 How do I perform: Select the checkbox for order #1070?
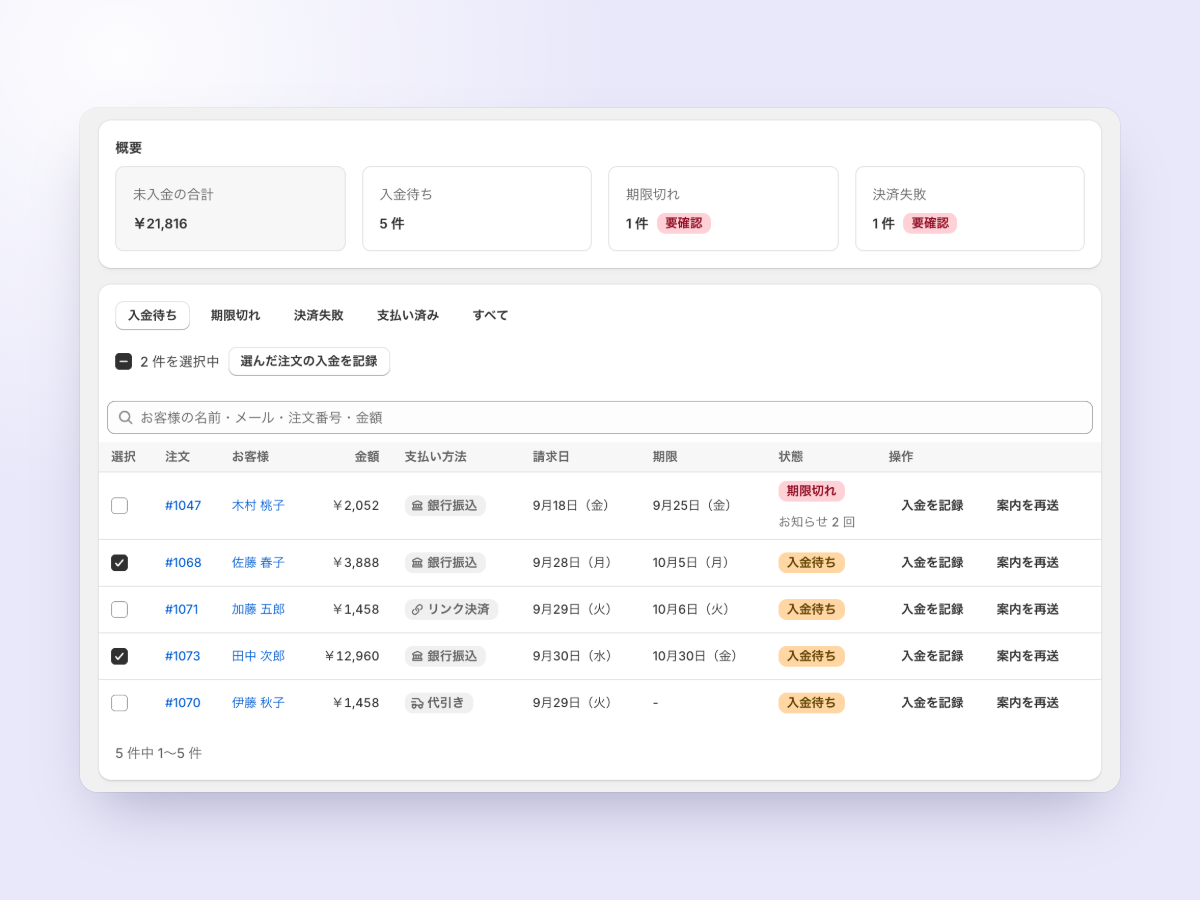point(120,703)
